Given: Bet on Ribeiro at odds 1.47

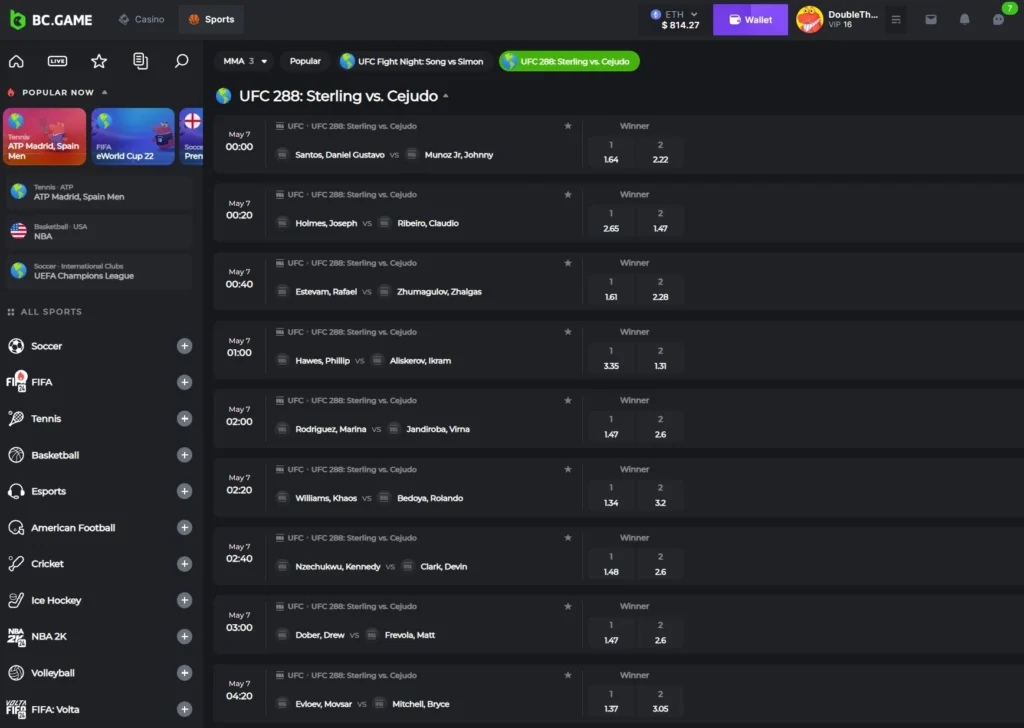Looking at the screenshot, I should coord(660,221).
